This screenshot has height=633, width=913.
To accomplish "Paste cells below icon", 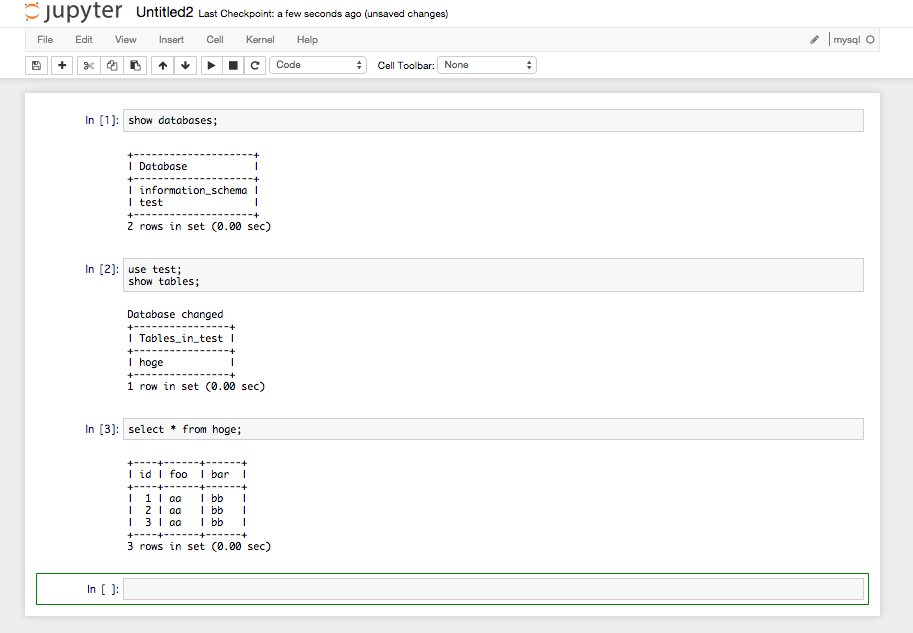I will click(135, 65).
